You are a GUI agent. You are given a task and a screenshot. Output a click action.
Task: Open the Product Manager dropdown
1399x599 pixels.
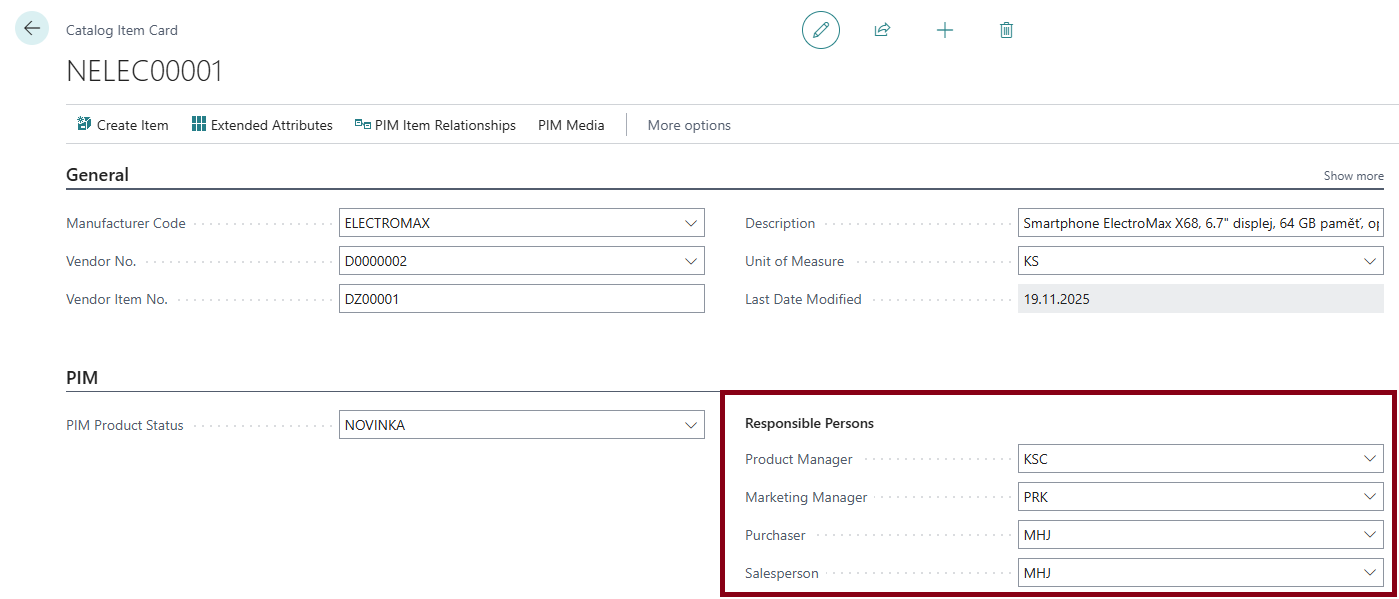pyautogui.click(x=1370, y=459)
